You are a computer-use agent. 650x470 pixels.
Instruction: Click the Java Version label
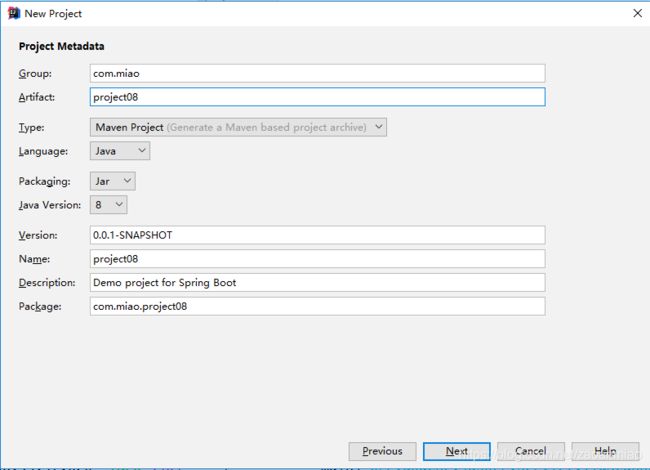pyautogui.click(x=50, y=205)
